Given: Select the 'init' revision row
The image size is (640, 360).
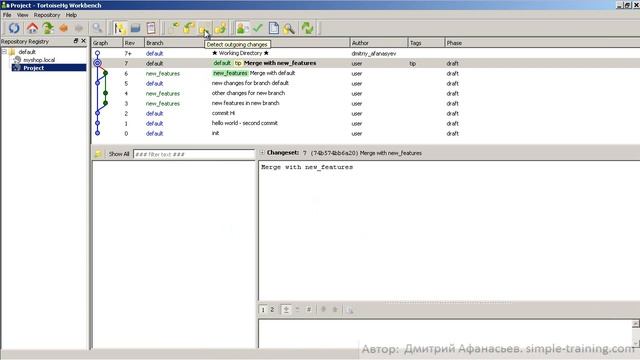Looking at the screenshot, I should [x=365, y=133].
